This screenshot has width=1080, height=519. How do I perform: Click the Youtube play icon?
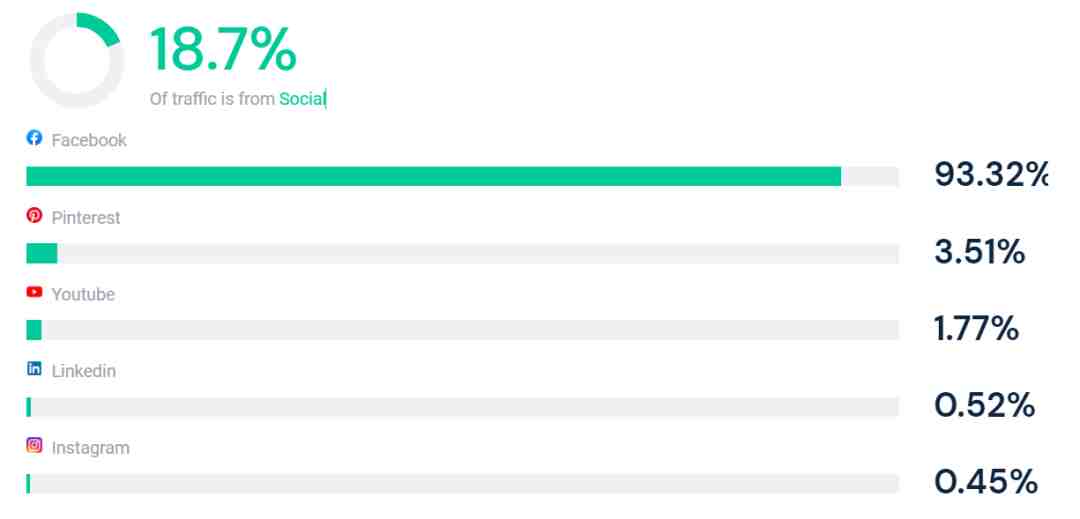34,293
